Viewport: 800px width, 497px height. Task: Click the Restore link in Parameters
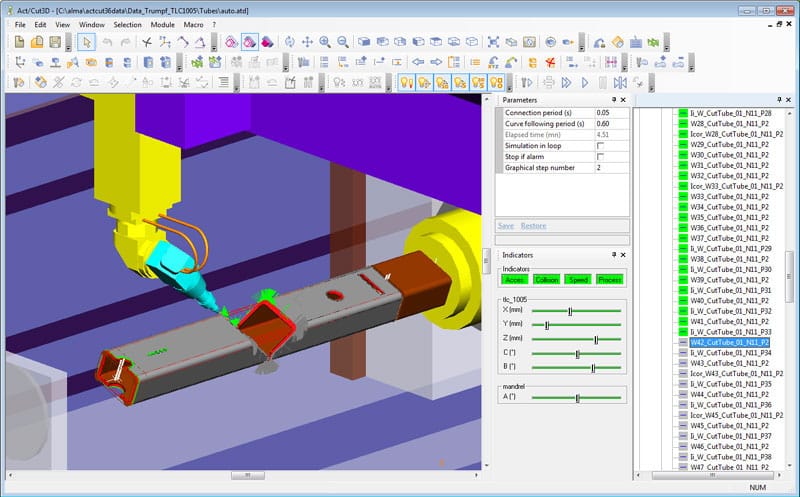(x=533, y=226)
